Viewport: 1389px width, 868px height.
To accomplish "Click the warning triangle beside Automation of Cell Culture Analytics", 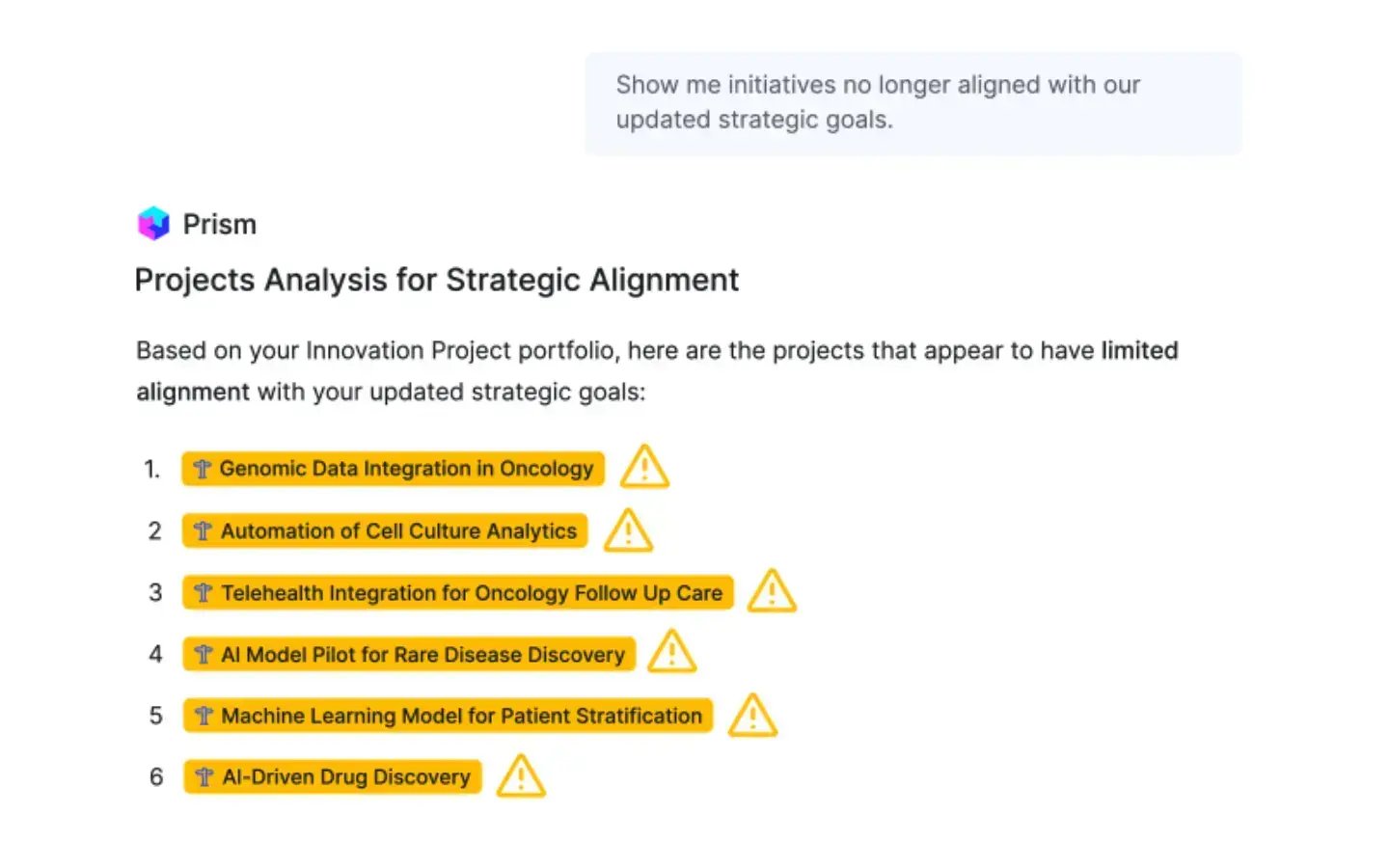I will point(628,530).
